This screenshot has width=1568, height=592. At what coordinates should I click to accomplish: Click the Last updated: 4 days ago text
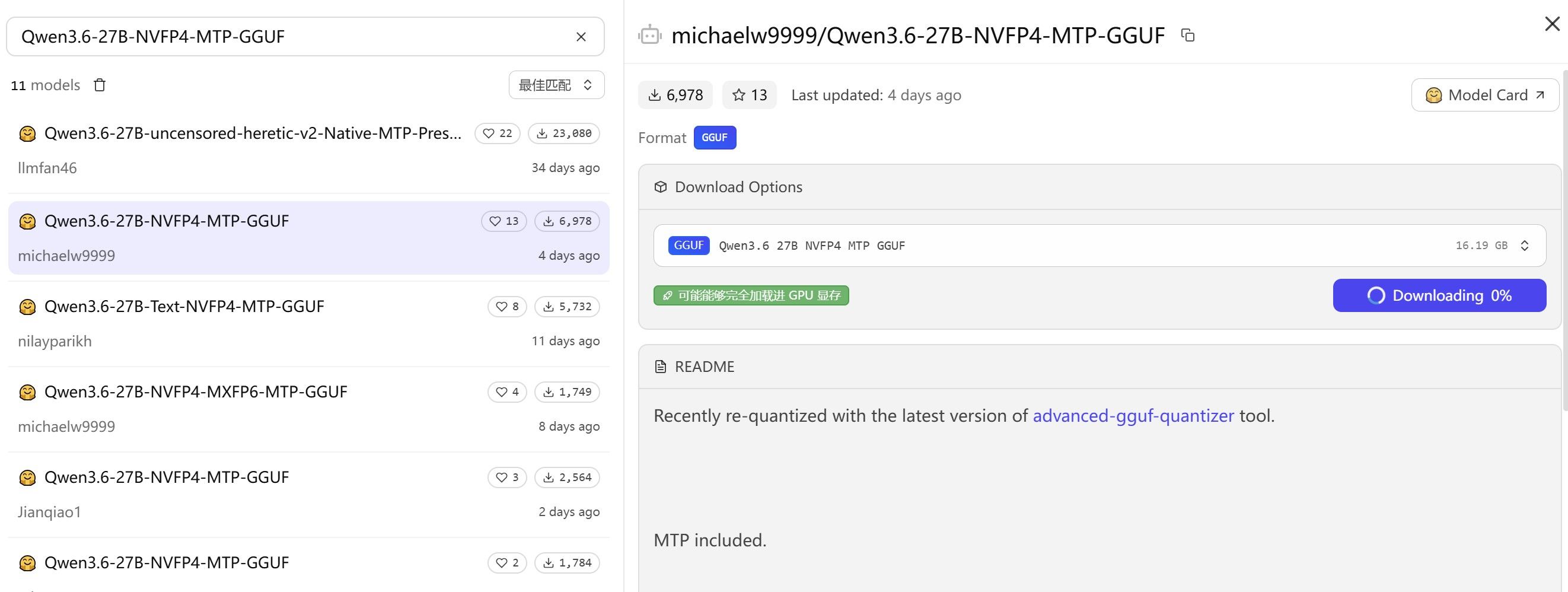[x=876, y=95]
